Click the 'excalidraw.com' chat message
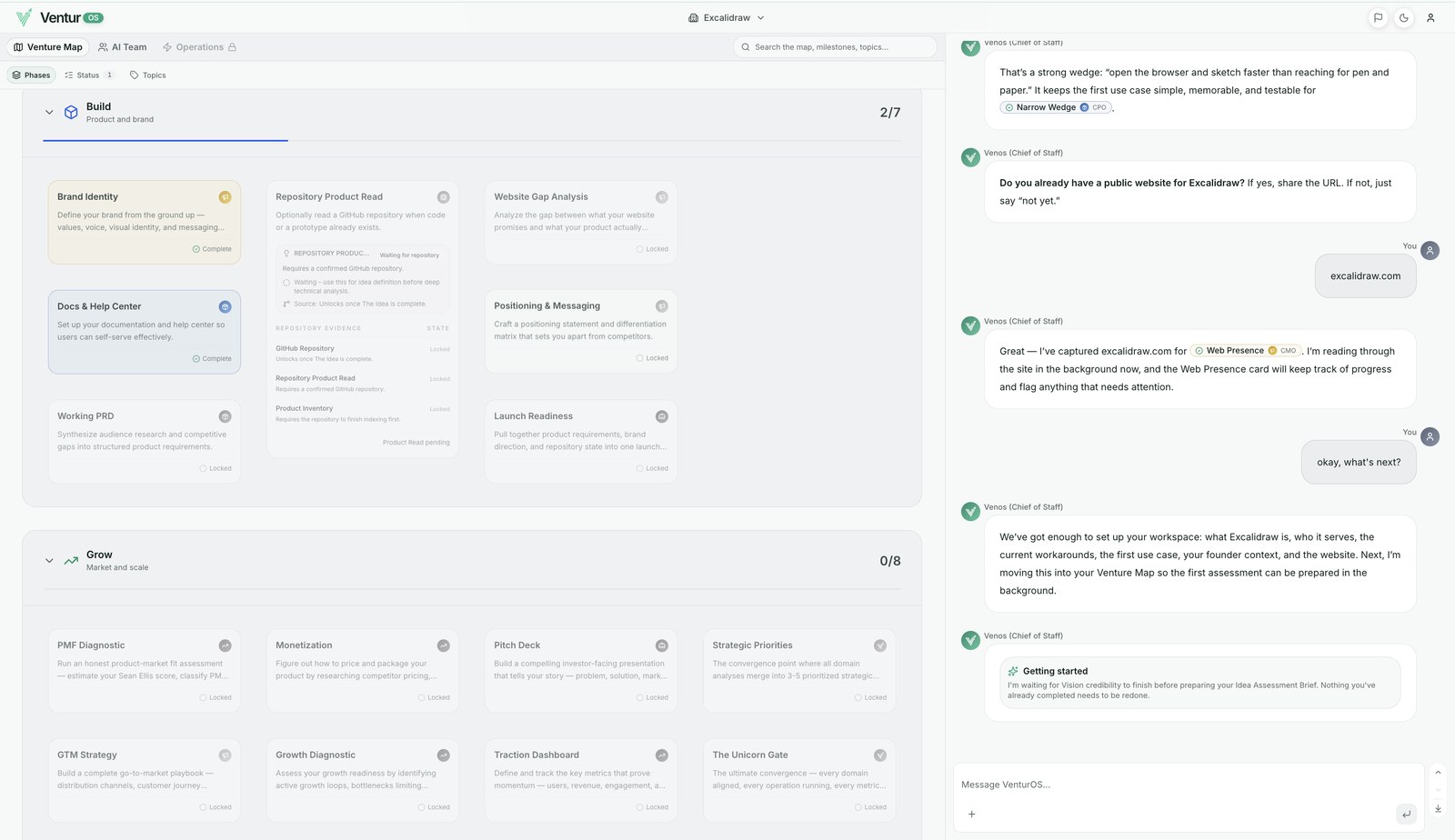 1365,276
